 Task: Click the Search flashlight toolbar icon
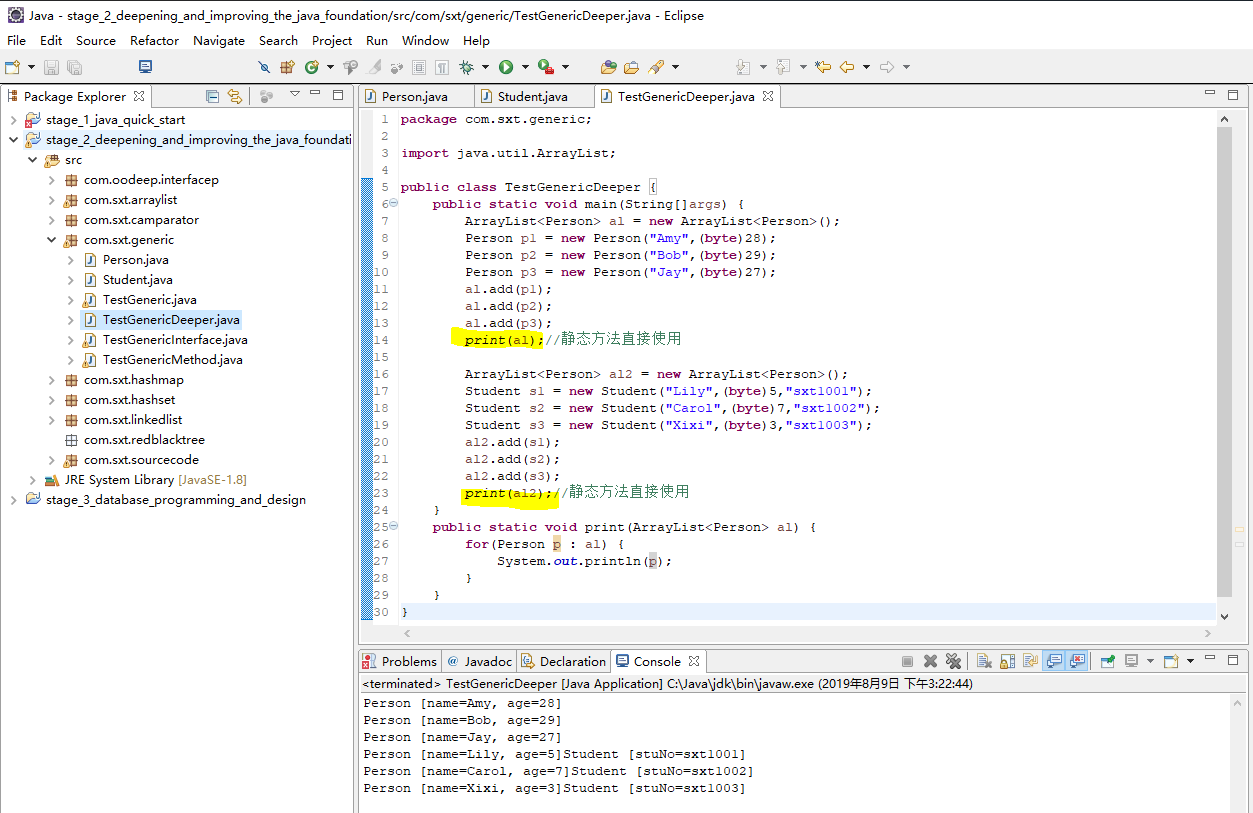click(656, 67)
